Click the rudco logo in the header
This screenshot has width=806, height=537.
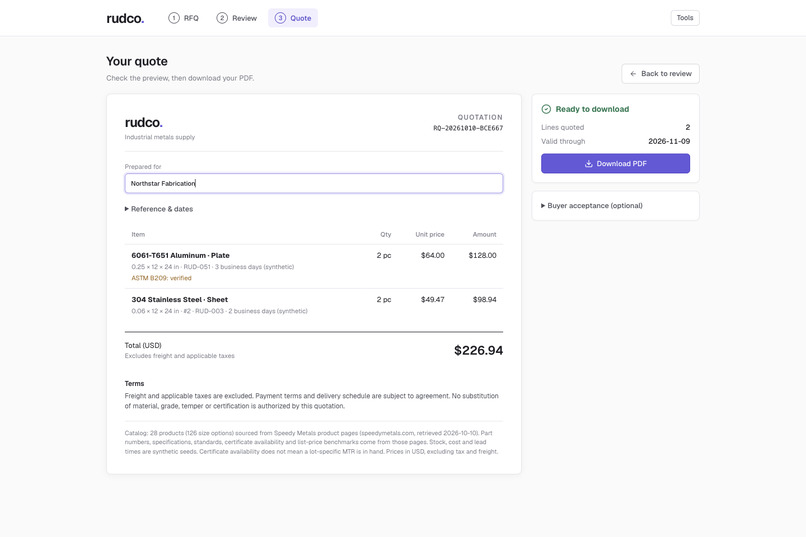(125, 18)
